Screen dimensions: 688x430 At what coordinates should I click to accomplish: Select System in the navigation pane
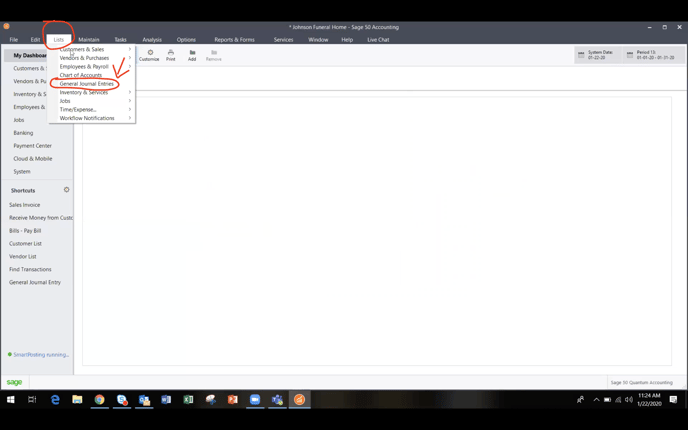click(x=22, y=172)
